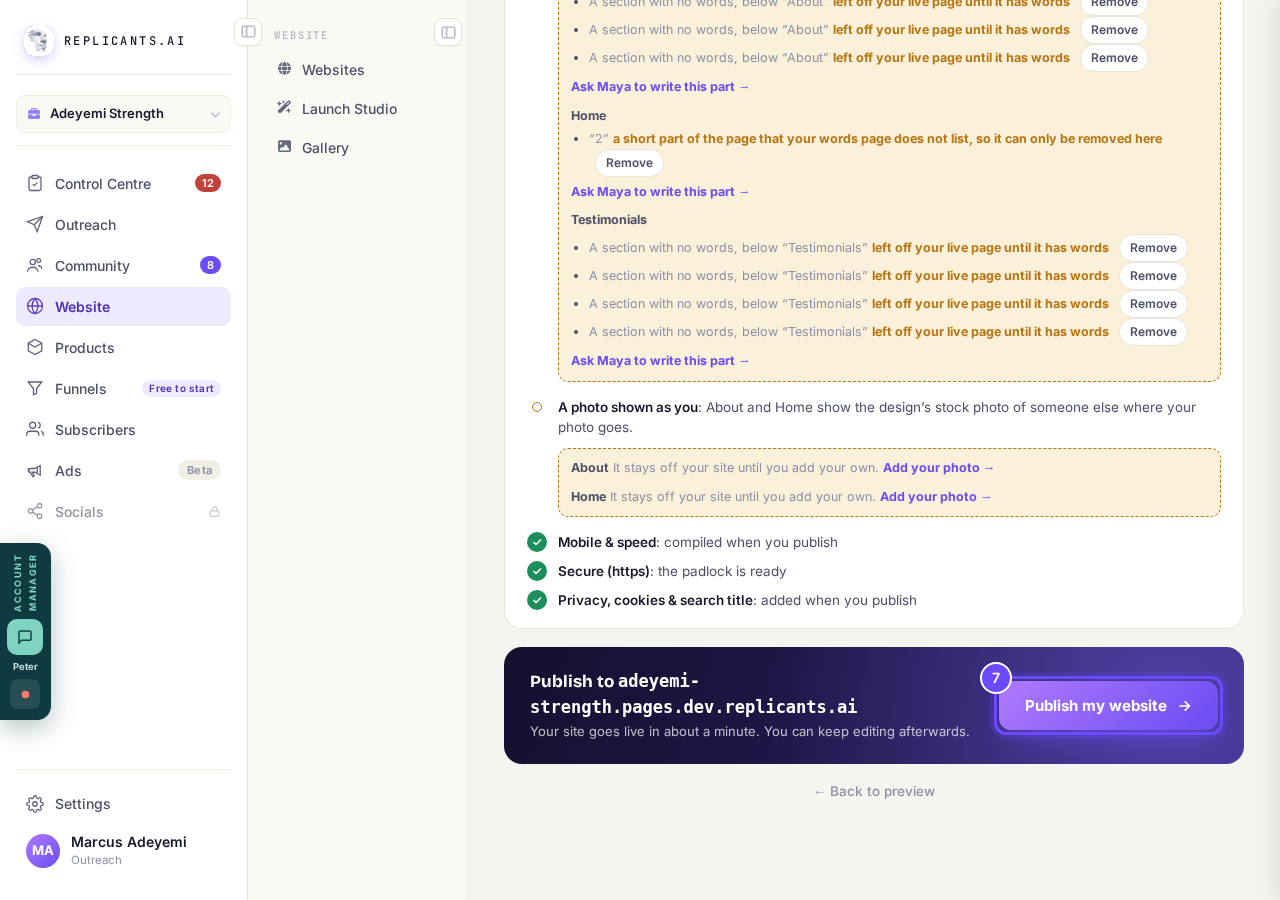Screen dimensions: 1280x900
Task: Click the Replicants.ai logo icon
Action: click(x=39, y=41)
